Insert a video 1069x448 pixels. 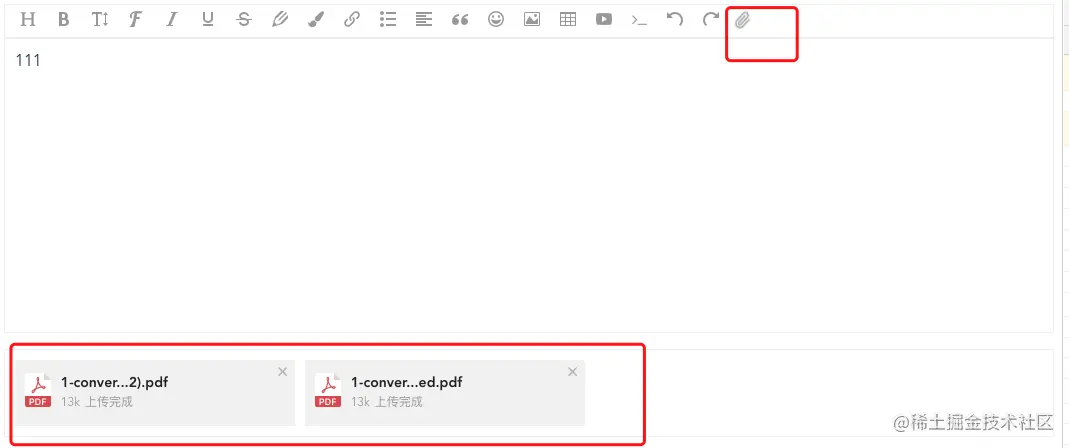(x=603, y=19)
